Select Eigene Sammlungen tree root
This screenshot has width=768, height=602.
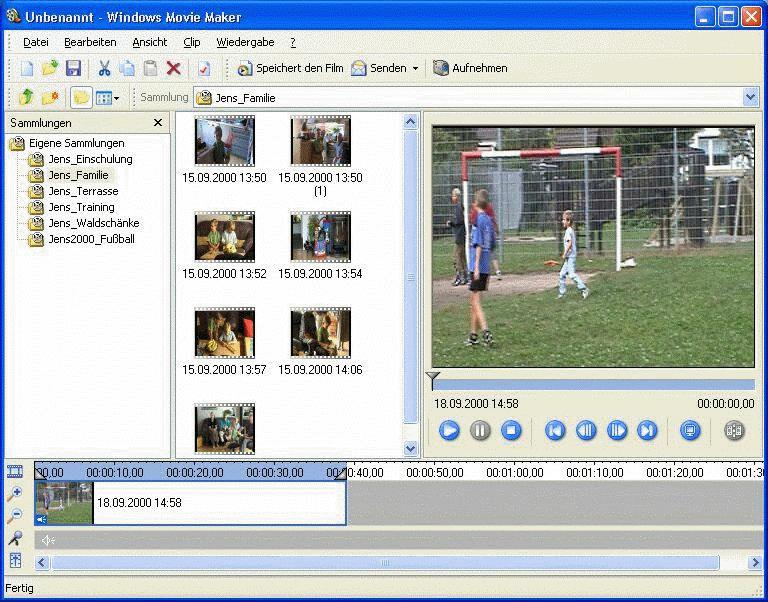click(x=67, y=143)
